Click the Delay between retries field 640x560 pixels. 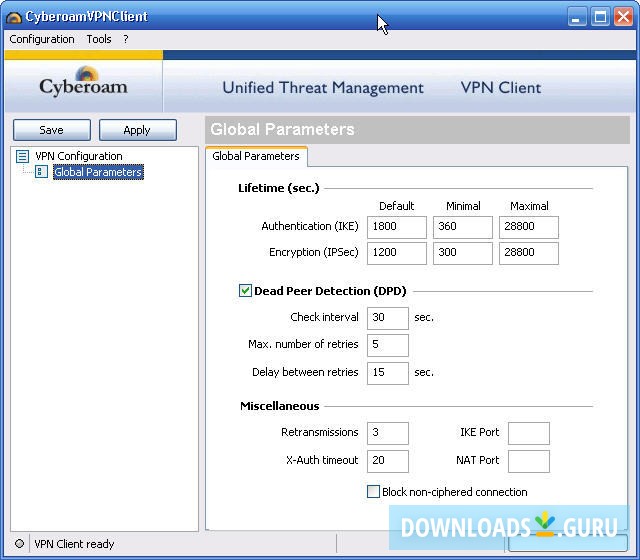[388, 373]
